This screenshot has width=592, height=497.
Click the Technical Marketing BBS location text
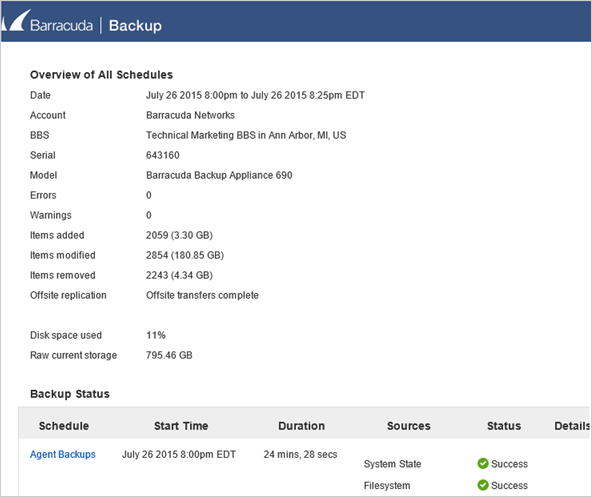[246, 135]
